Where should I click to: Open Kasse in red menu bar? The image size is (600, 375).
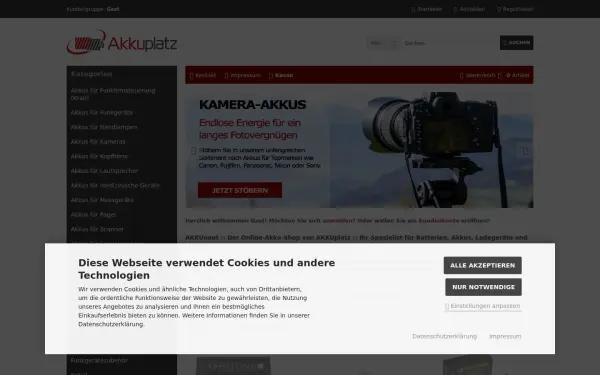pyautogui.click(x=281, y=75)
